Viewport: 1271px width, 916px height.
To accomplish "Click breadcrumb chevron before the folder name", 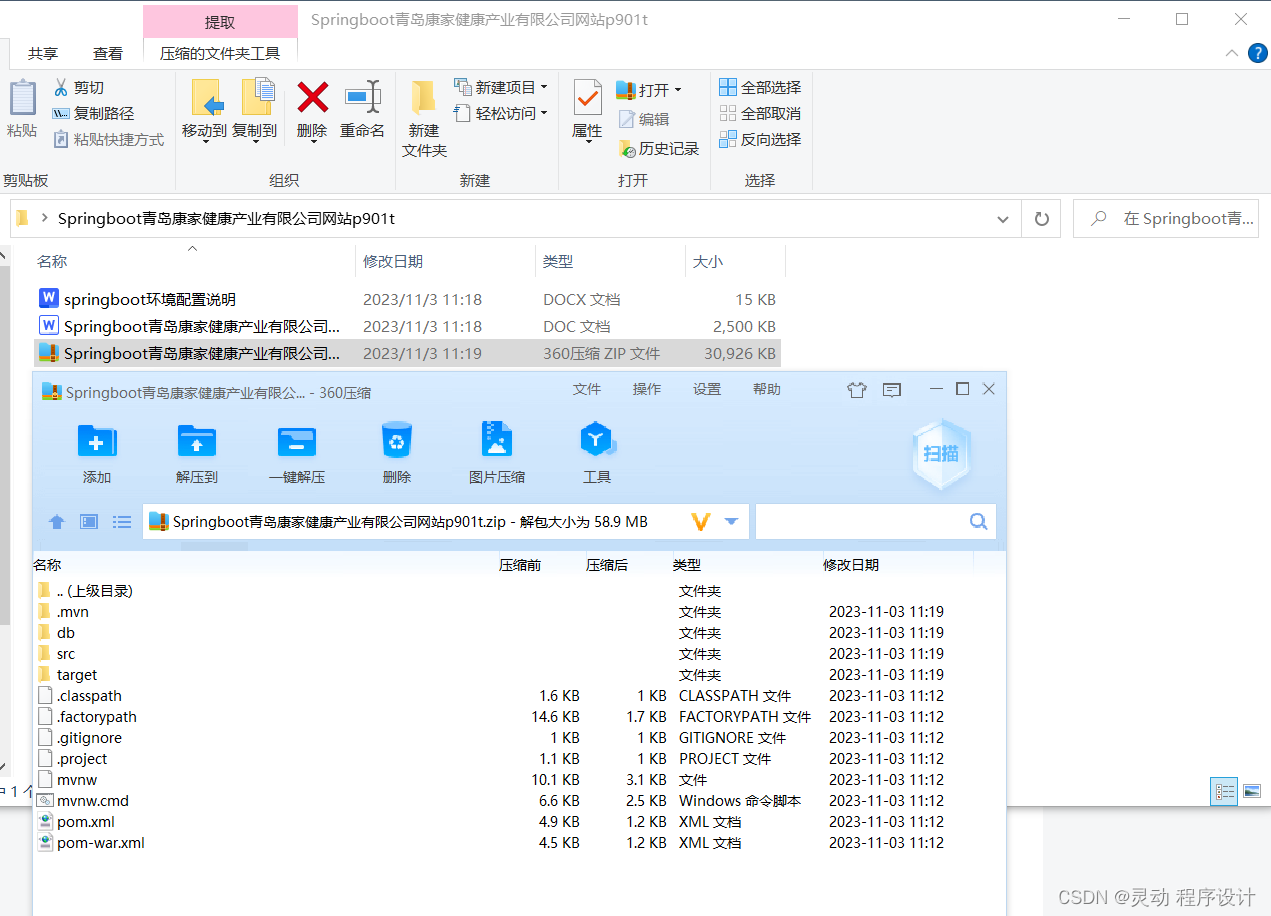I will click(44, 219).
